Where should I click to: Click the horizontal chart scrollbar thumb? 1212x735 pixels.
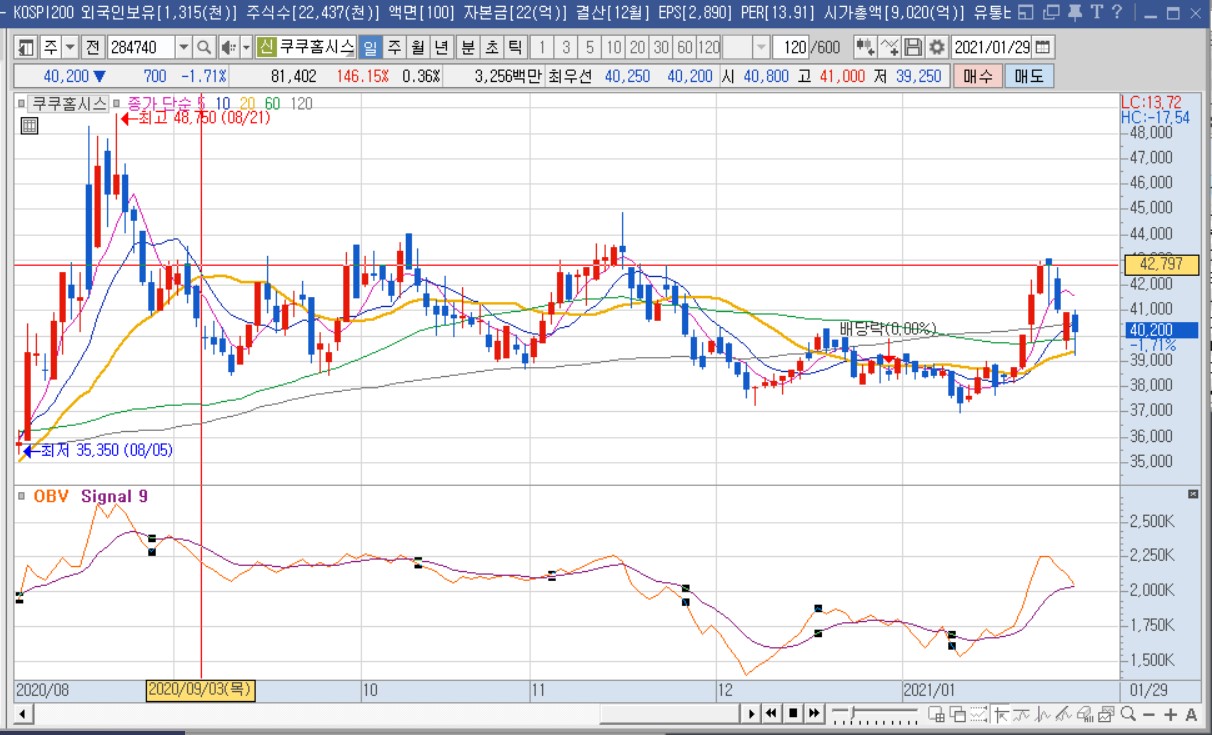click(x=668, y=714)
